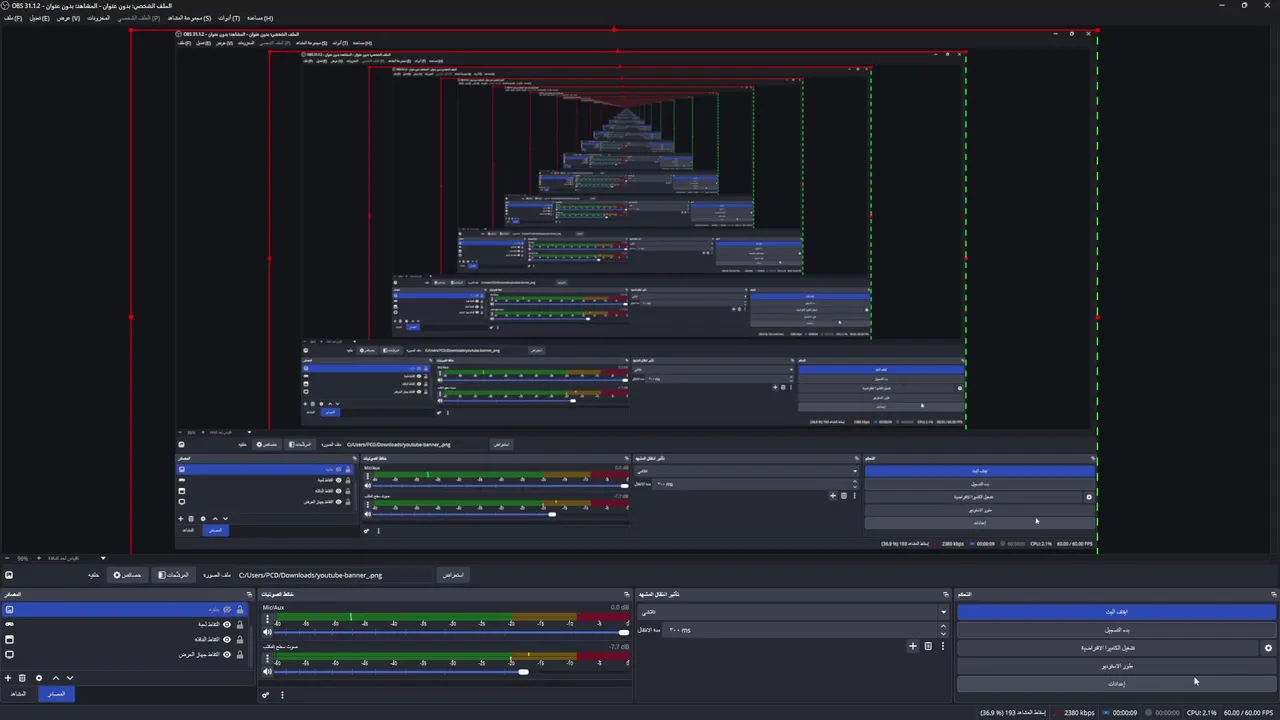The width and height of the screenshot is (1280, 720).
Task: Delete scene transition with trash icon
Action: [x=927, y=646]
